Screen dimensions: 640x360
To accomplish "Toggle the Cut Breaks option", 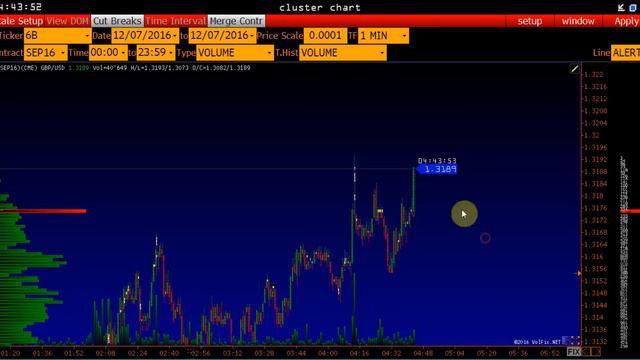I will [118, 21].
